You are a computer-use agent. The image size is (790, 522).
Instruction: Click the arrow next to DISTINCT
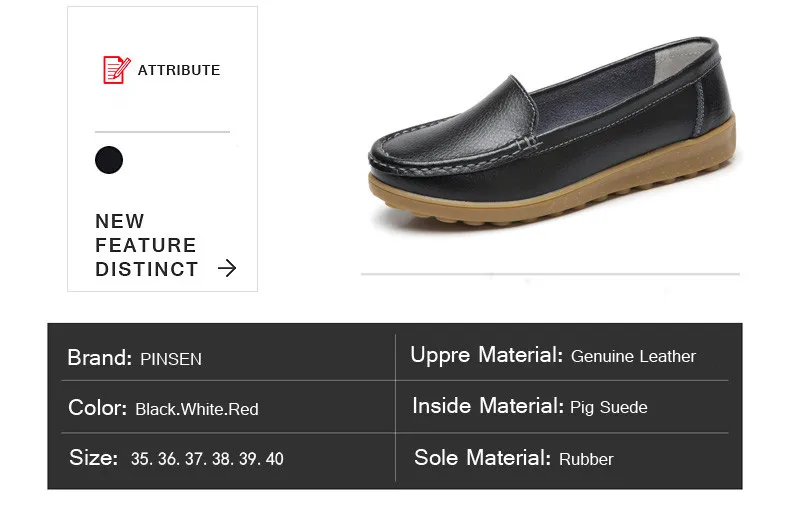pyautogui.click(x=227, y=268)
